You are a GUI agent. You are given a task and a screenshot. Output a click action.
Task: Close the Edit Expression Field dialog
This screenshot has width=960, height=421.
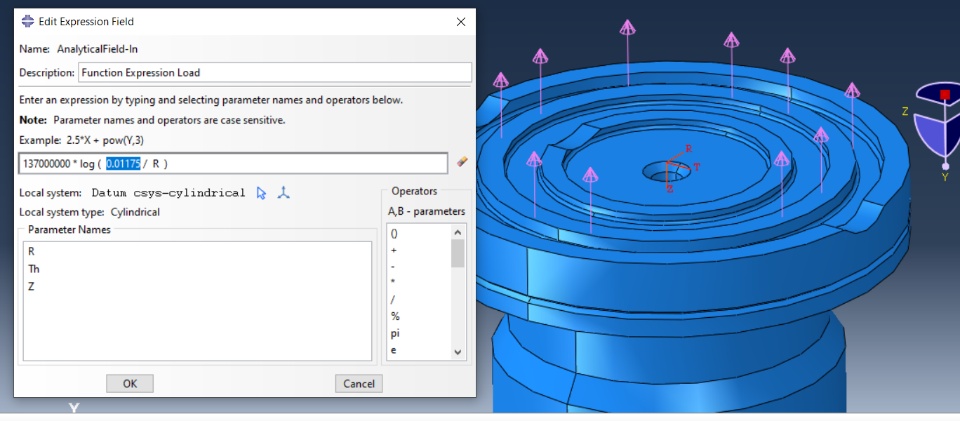tap(461, 22)
